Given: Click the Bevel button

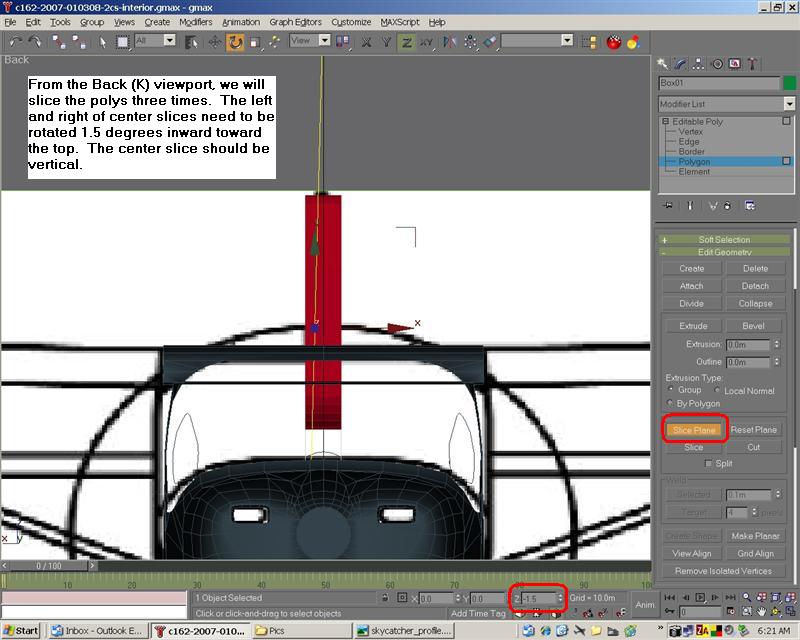Looking at the screenshot, I should pos(754,326).
